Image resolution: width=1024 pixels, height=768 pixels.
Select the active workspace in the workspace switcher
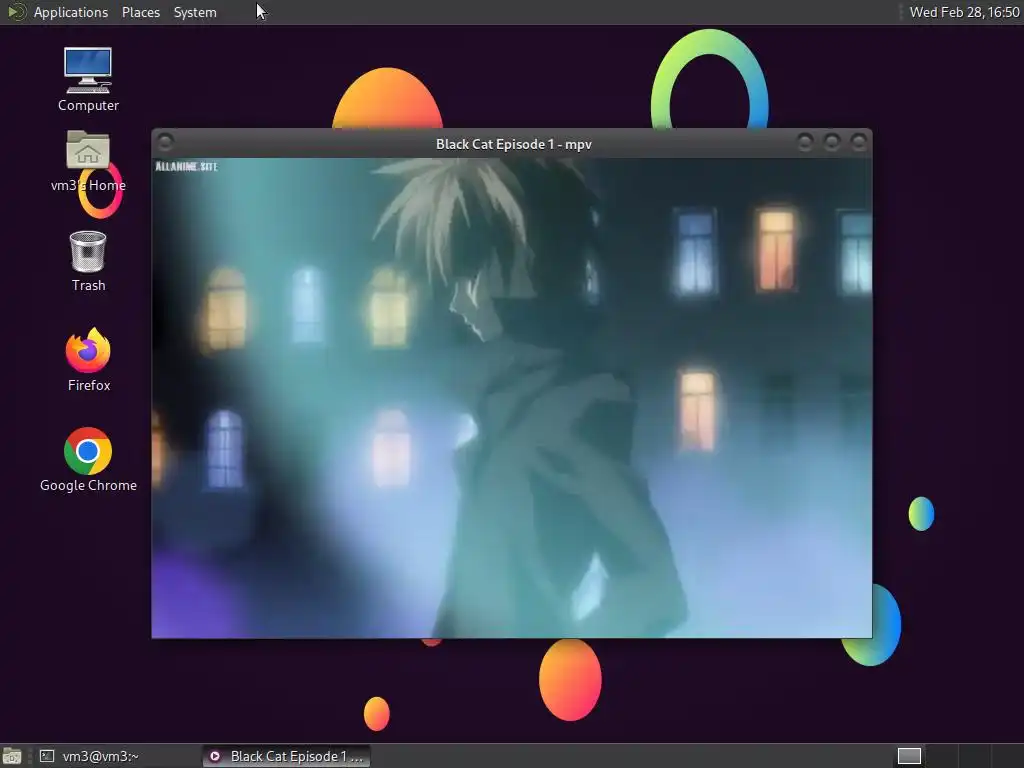(x=909, y=756)
